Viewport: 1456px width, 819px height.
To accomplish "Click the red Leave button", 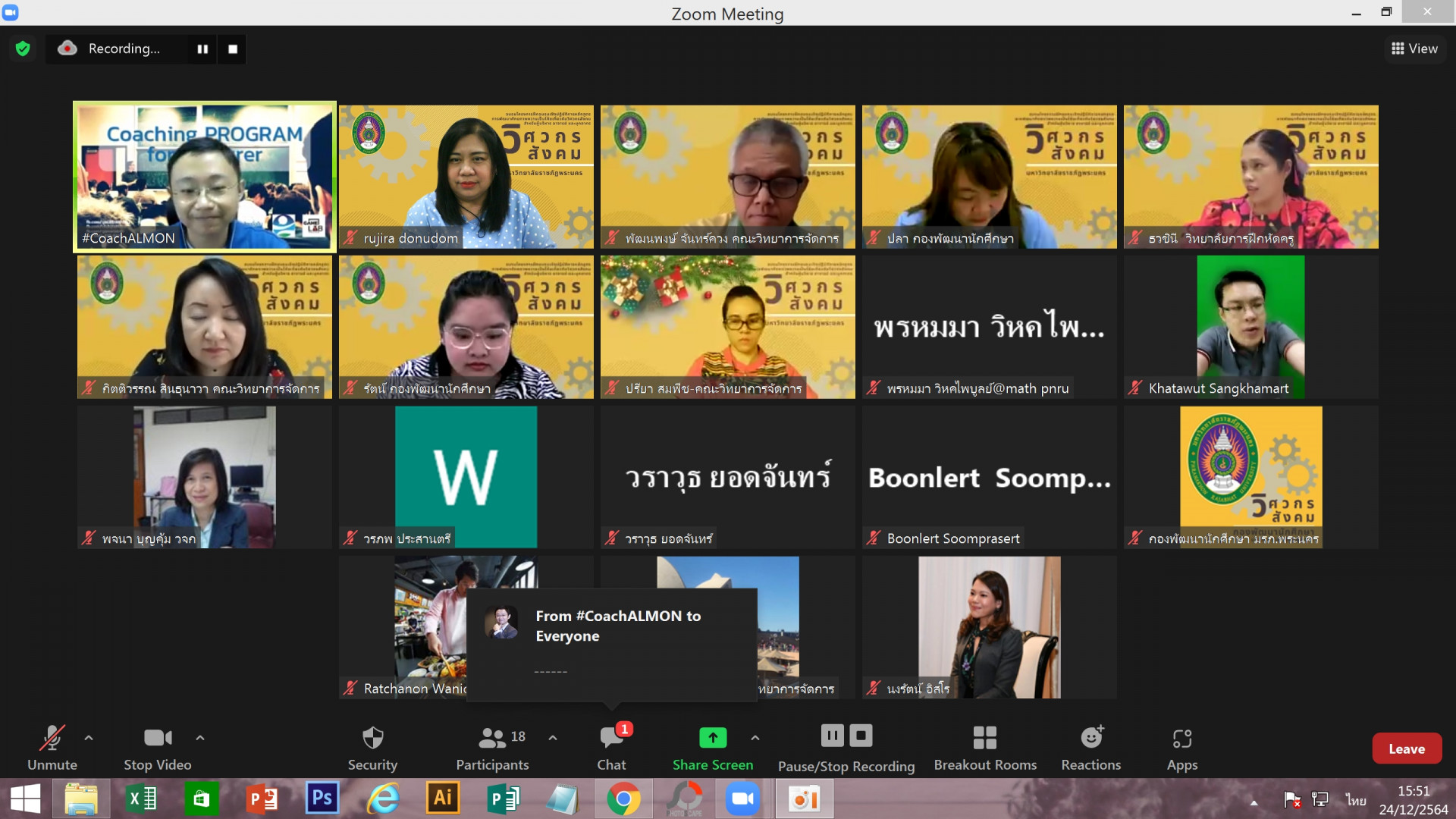I will (x=1406, y=748).
